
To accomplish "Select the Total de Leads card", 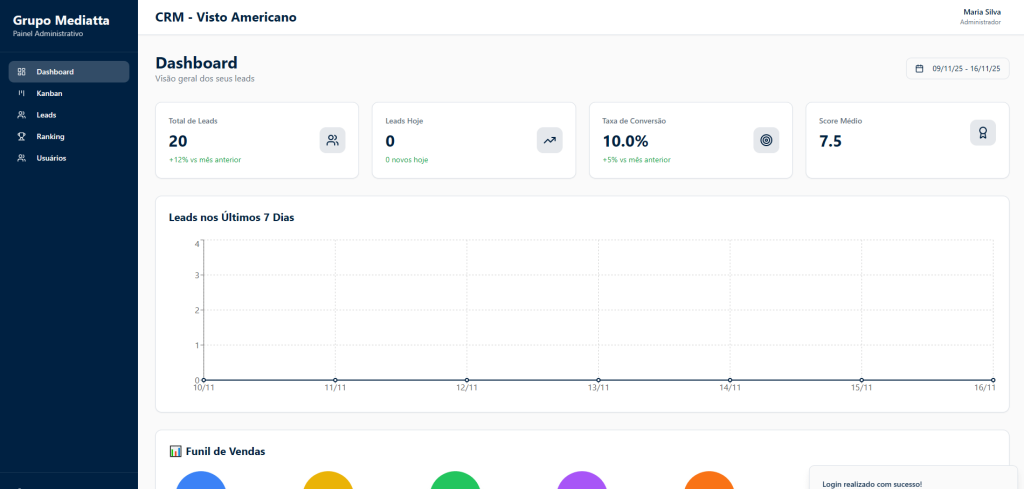I will (256, 140).
